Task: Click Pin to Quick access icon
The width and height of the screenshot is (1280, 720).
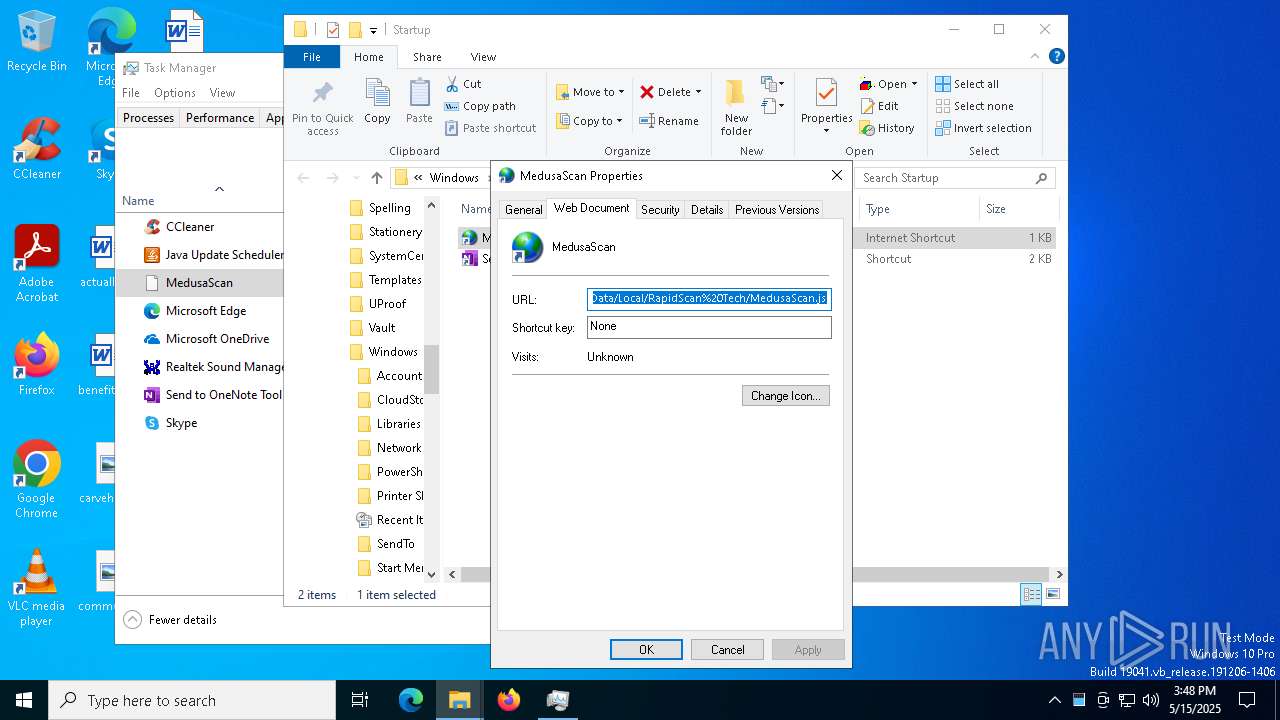Action: (322, 108)
